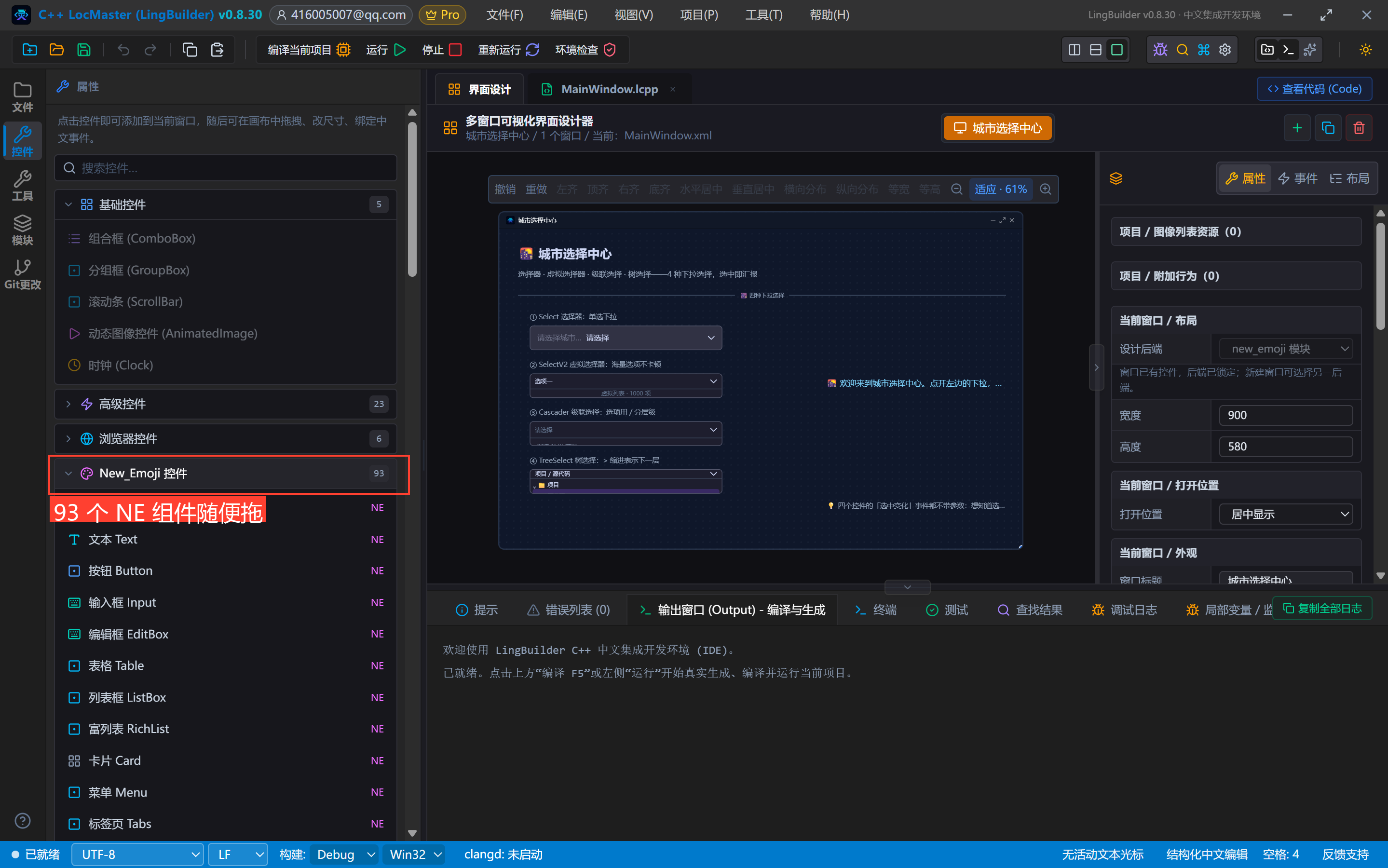1388x868 pixels.
Task: Add a new window with plus icon
Action: pos(1297,127)
